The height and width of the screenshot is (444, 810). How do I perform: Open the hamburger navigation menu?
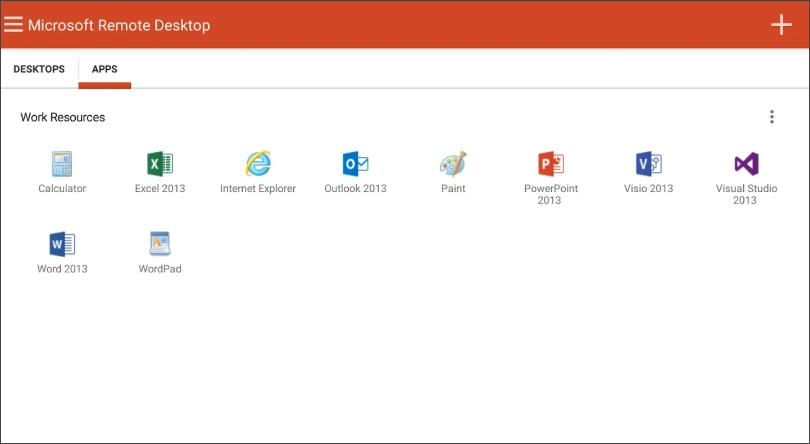(13, 24)
